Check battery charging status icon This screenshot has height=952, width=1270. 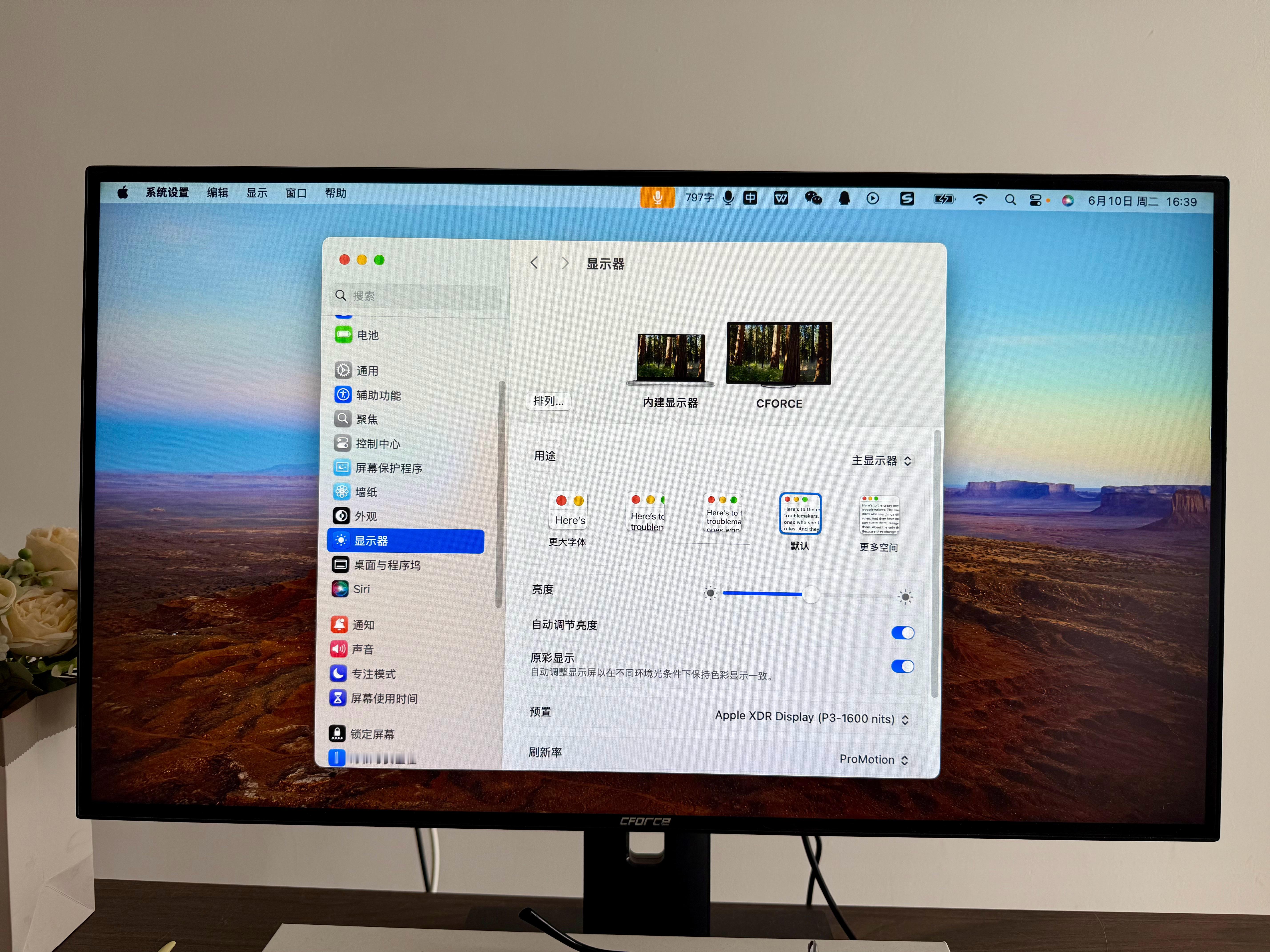tap(944, 199)
